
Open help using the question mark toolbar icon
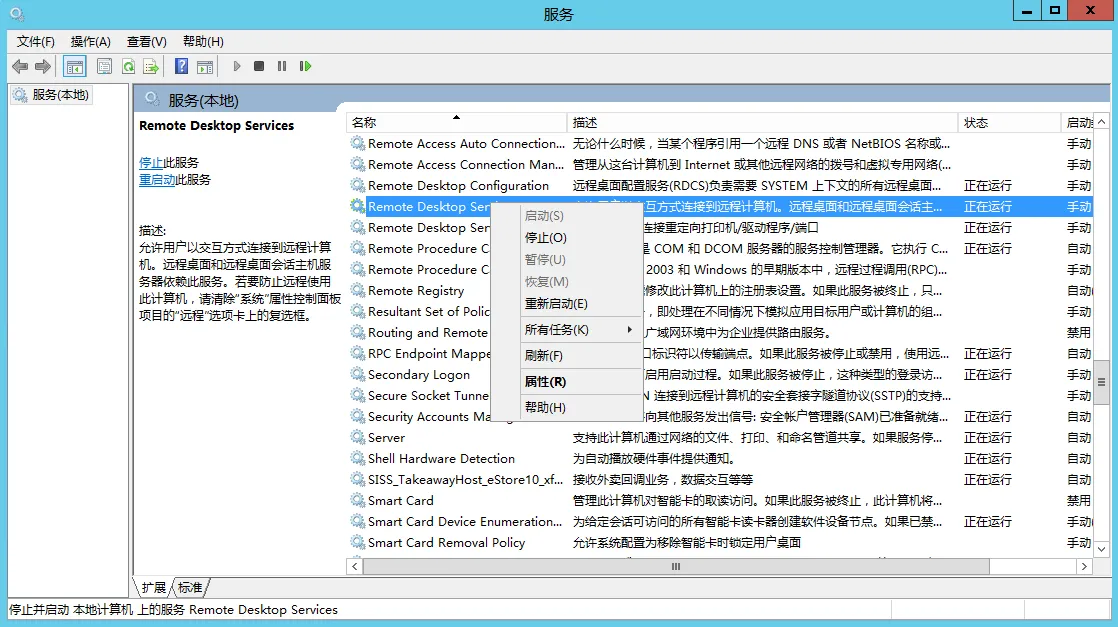181,66
